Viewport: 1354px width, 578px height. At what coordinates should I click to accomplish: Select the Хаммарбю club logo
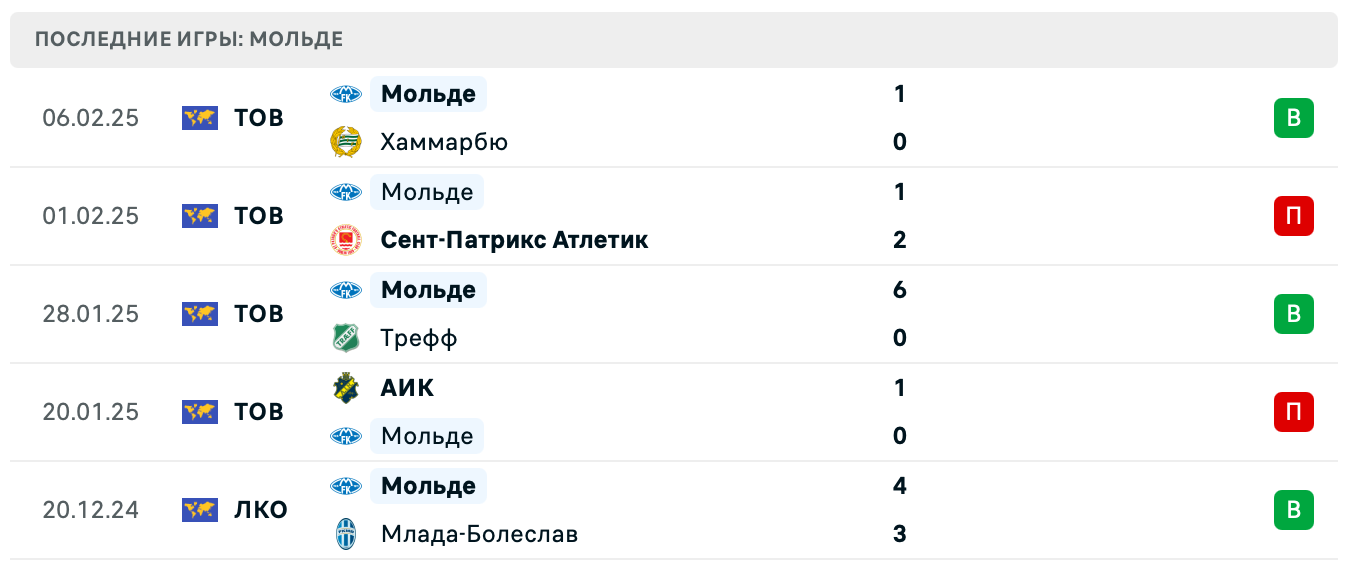tap(348, 142)
